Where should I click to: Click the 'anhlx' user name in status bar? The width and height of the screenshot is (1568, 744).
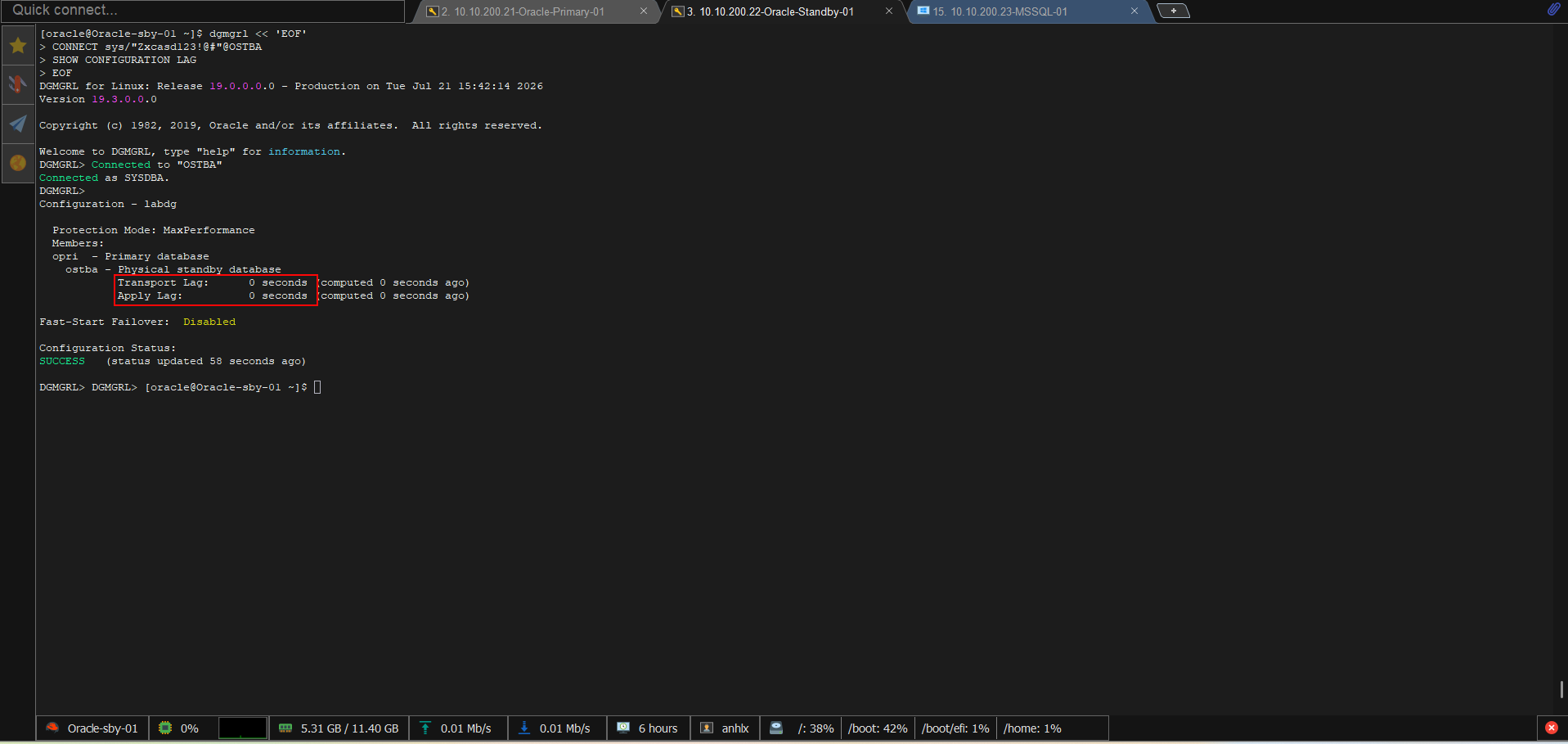(x=735, y=728)
